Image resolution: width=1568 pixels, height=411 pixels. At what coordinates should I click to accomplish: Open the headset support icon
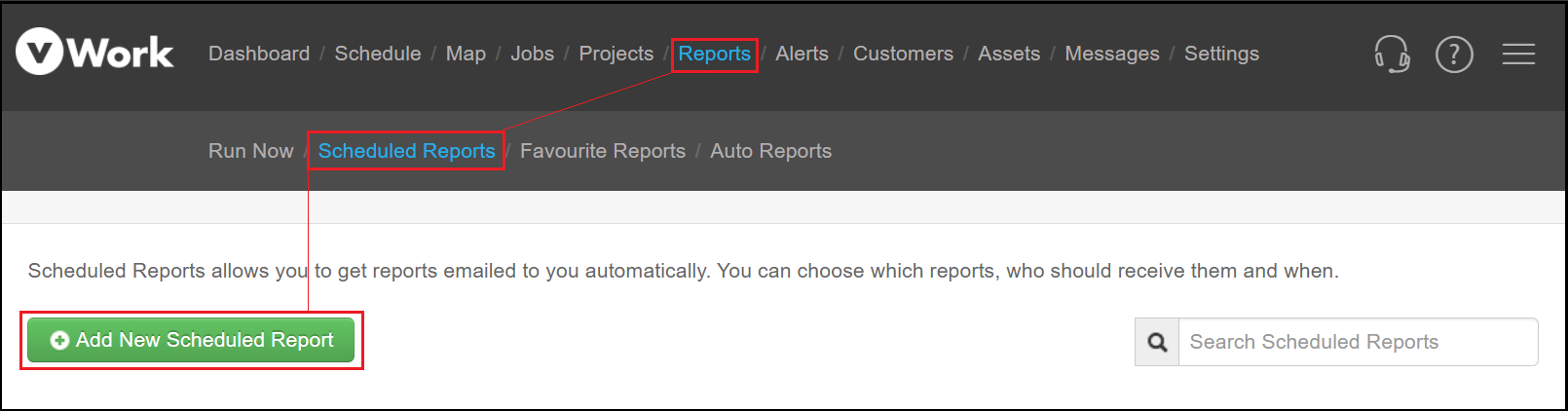click(1392, 54)
